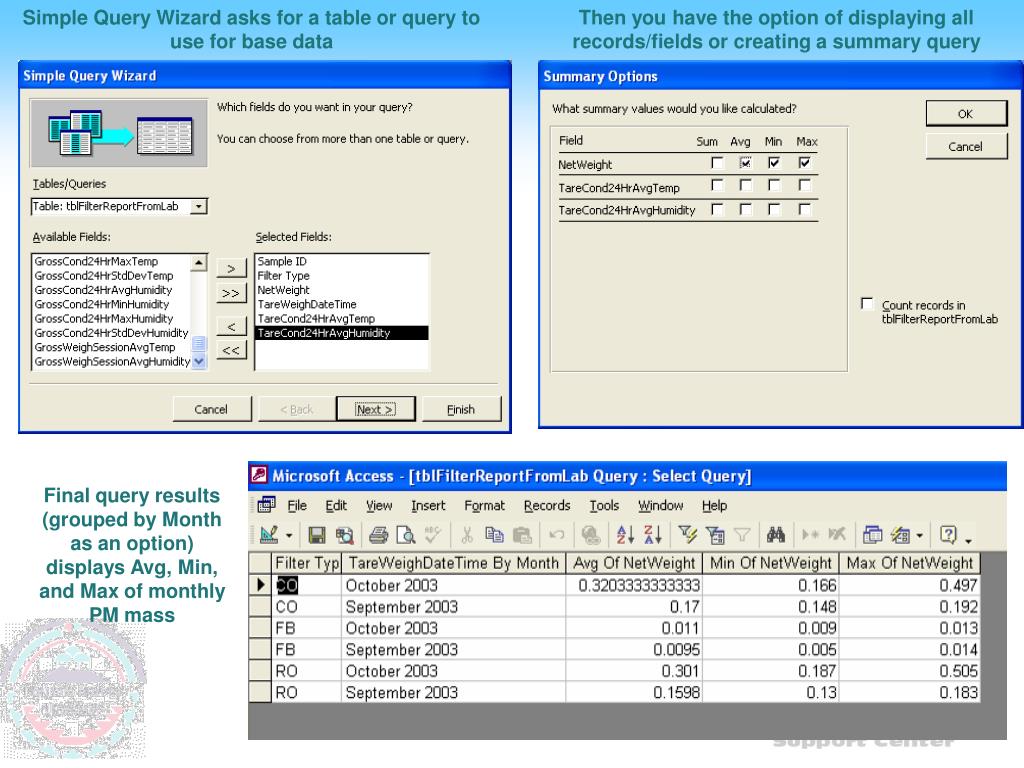Click the Avg Of NetWeight column header
This screenshot has height=768, width=1024.
click(633, 563)
